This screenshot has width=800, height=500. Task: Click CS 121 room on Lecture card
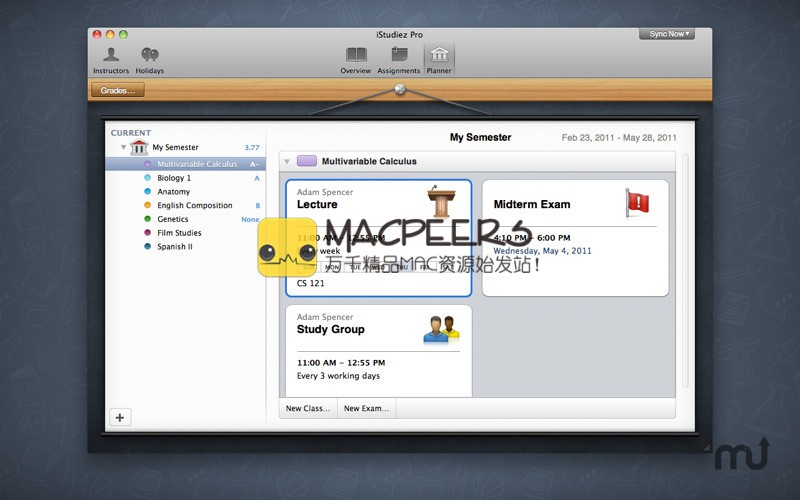click(310, 283)
